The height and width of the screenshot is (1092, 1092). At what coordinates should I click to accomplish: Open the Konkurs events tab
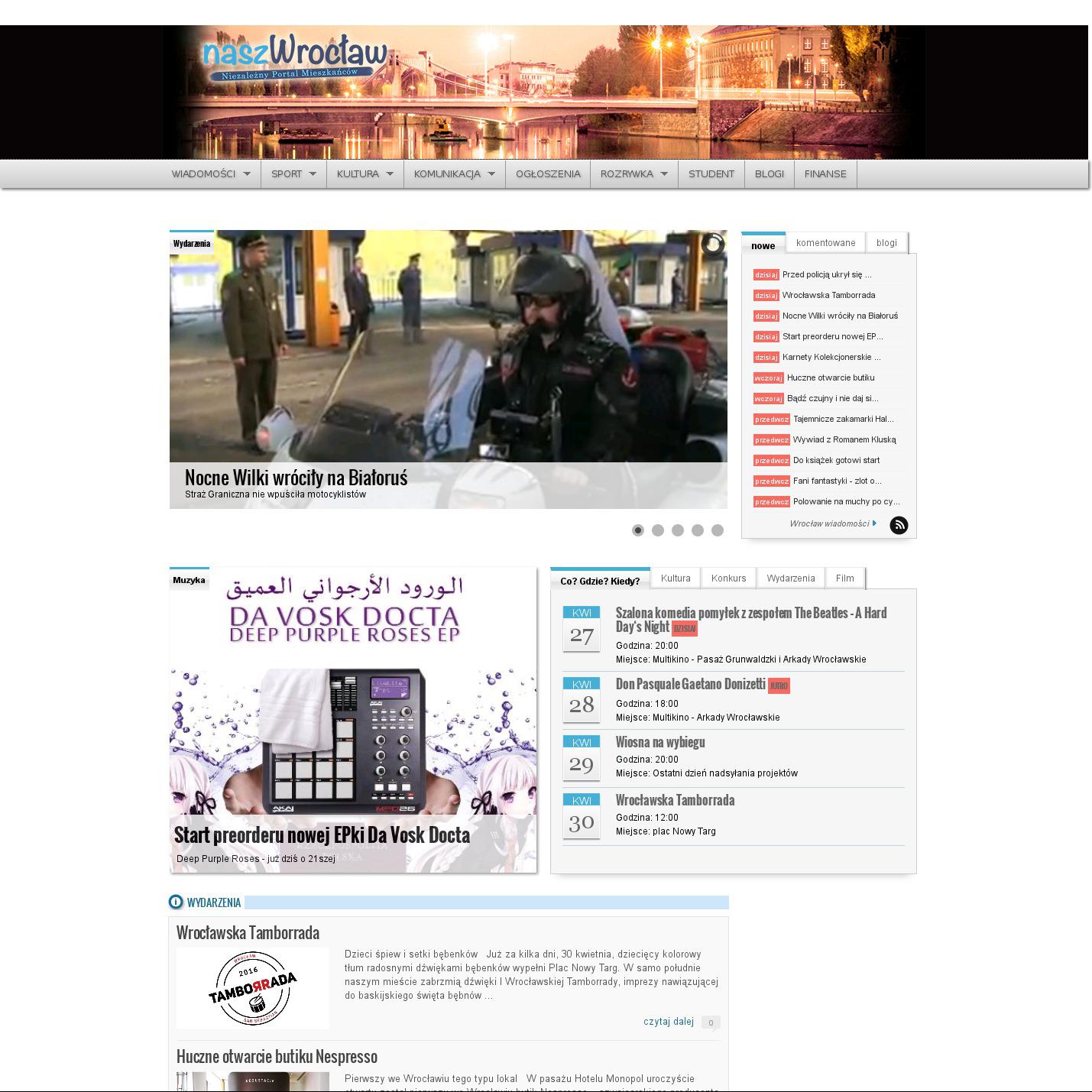click(728, 578)
